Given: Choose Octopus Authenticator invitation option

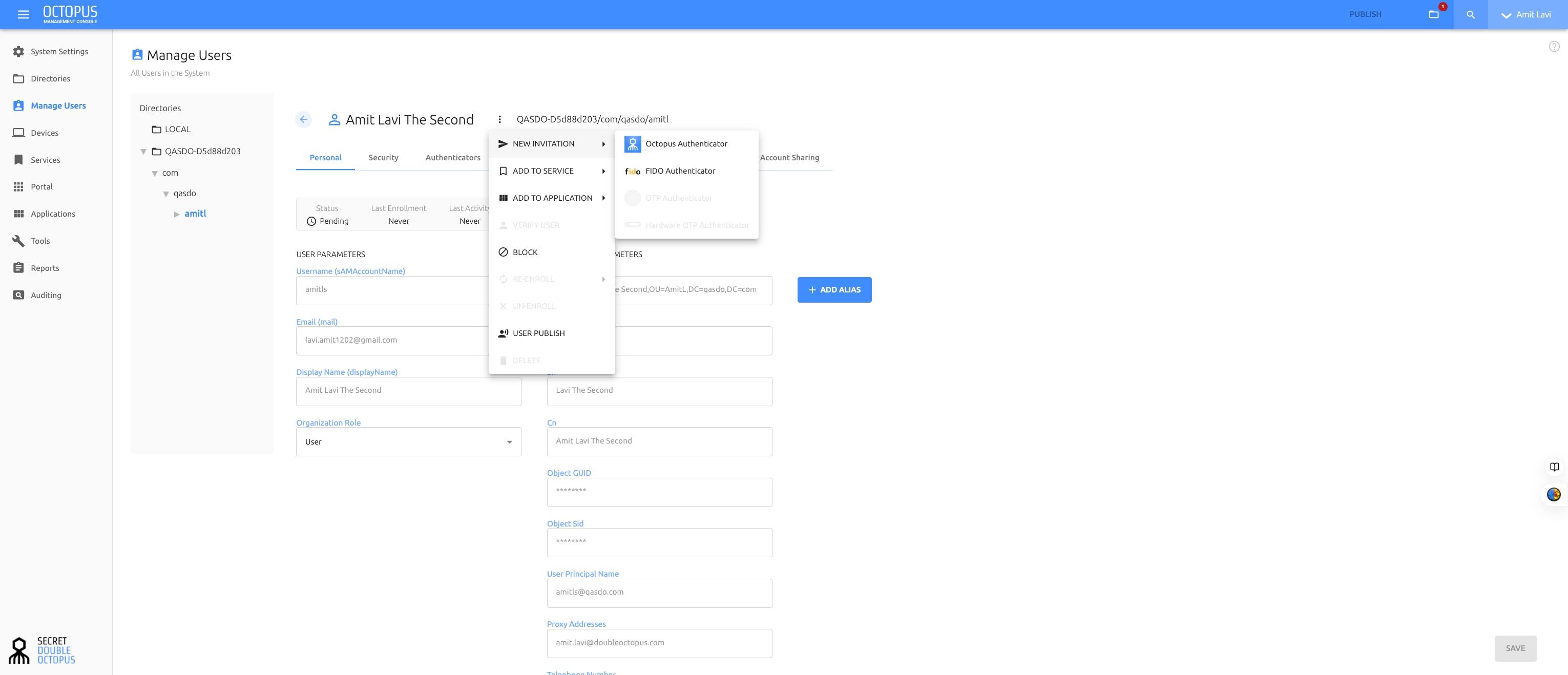Looking at the screenshot, I should (x=686, y=144).
